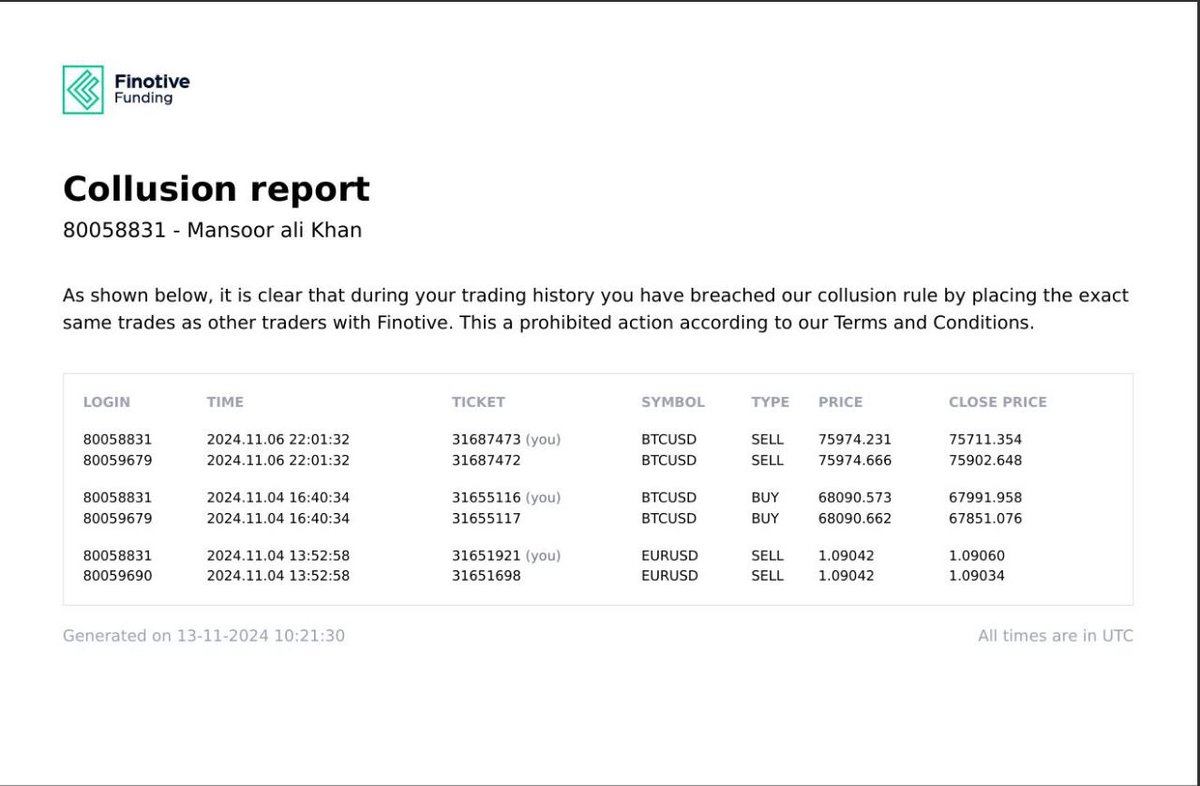The height and width of the screenshot is (786, 1200).
Task: Click the EURUSD symbol in ticket 31651921 row
Action: point(670,555)
